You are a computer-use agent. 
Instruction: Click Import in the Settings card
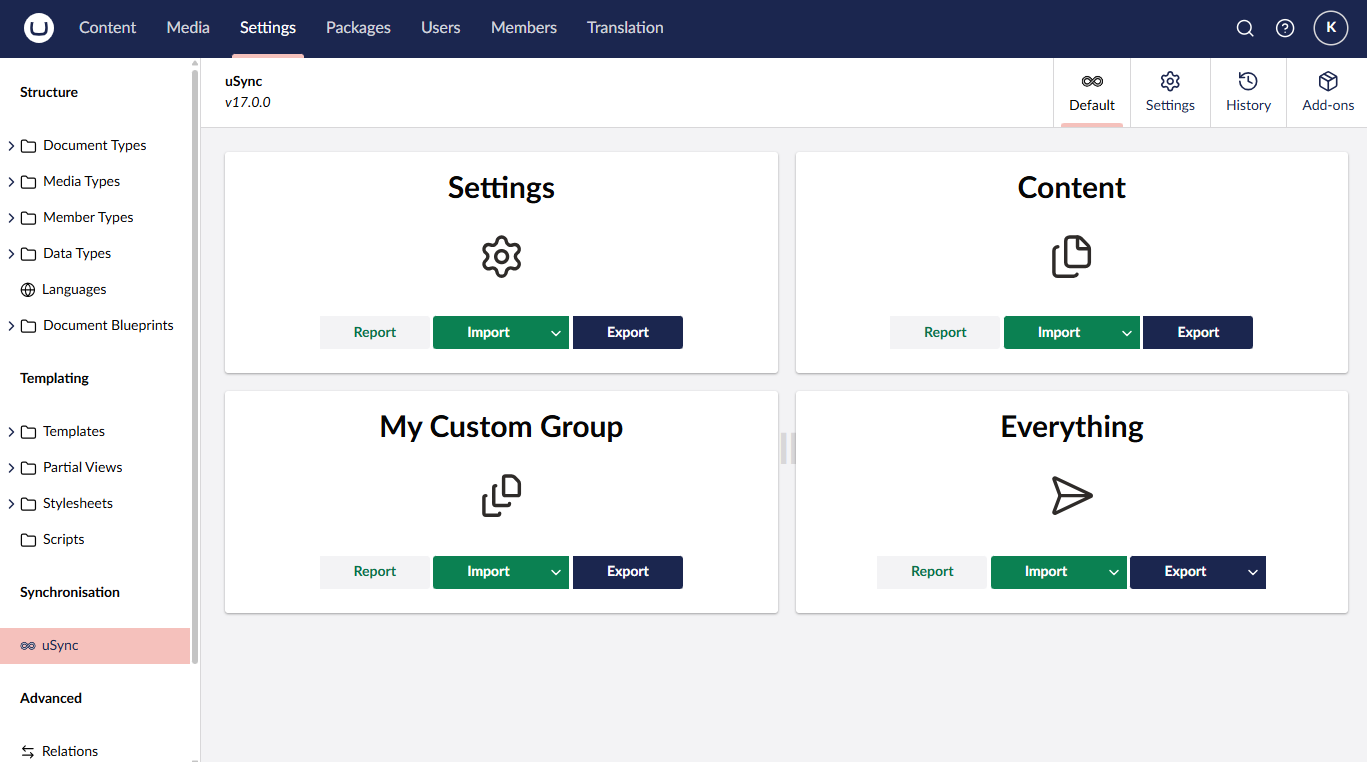click(x=489, y=333)
